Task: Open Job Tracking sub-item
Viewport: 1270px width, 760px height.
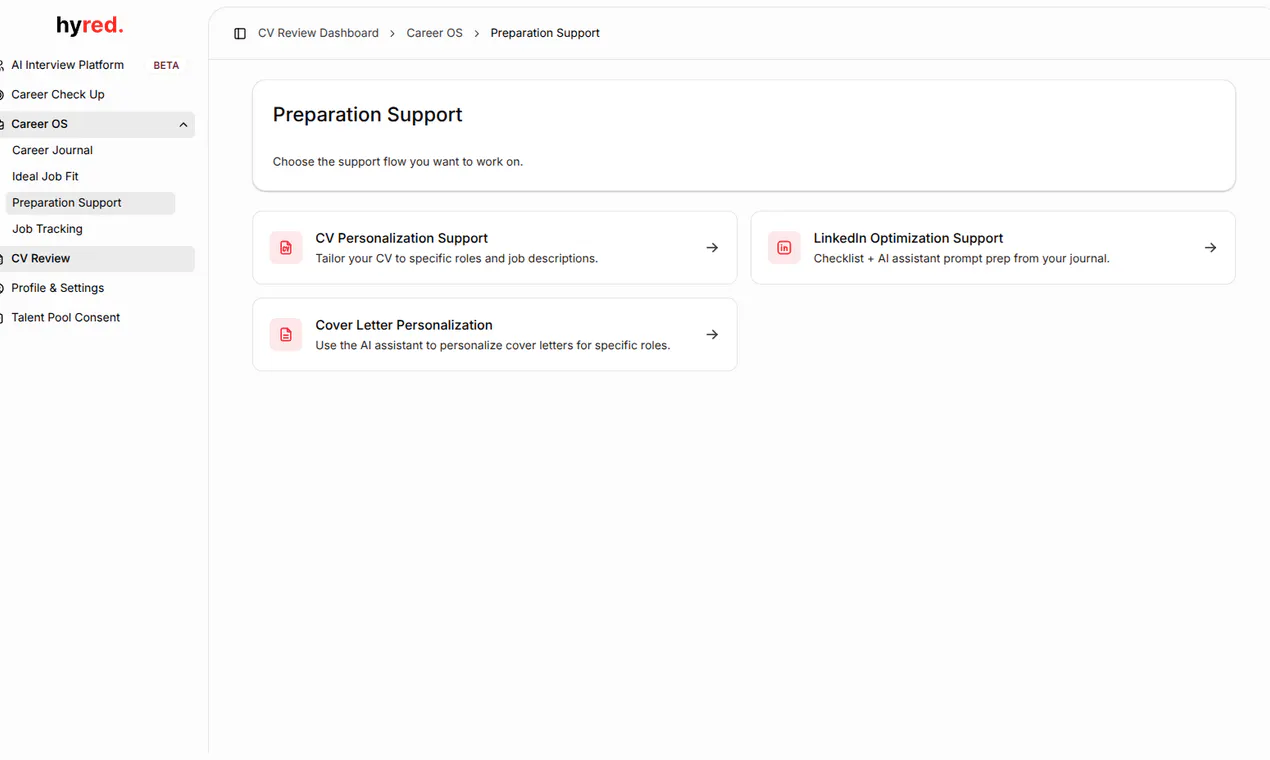Action: point(47,229)
